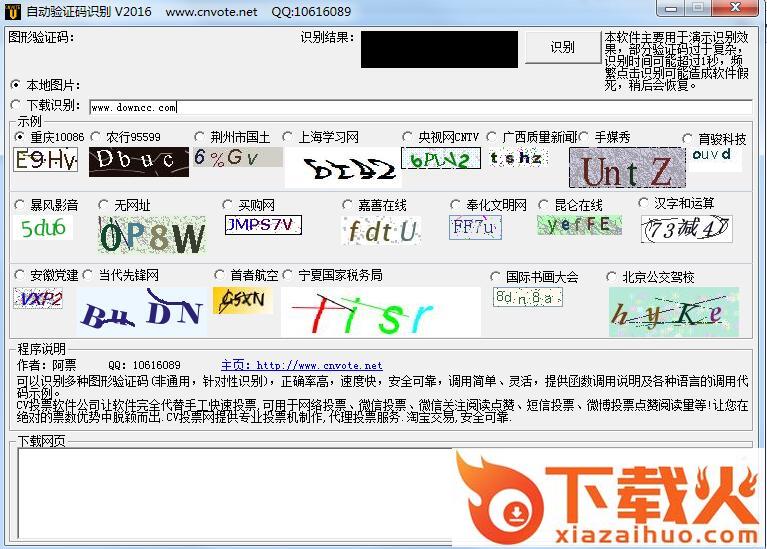Choose the 首者航空 sample option

coord(219,275)
